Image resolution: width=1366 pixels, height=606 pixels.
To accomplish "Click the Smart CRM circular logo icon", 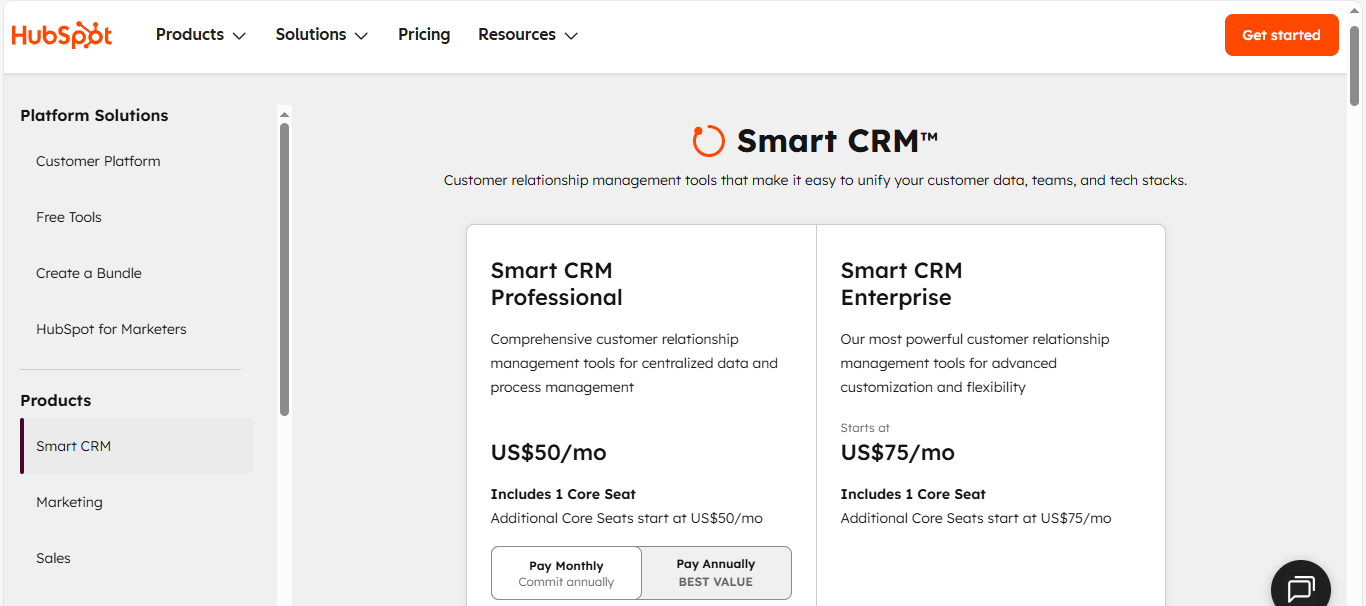I will pyautogui.click(x=708, y=141).
